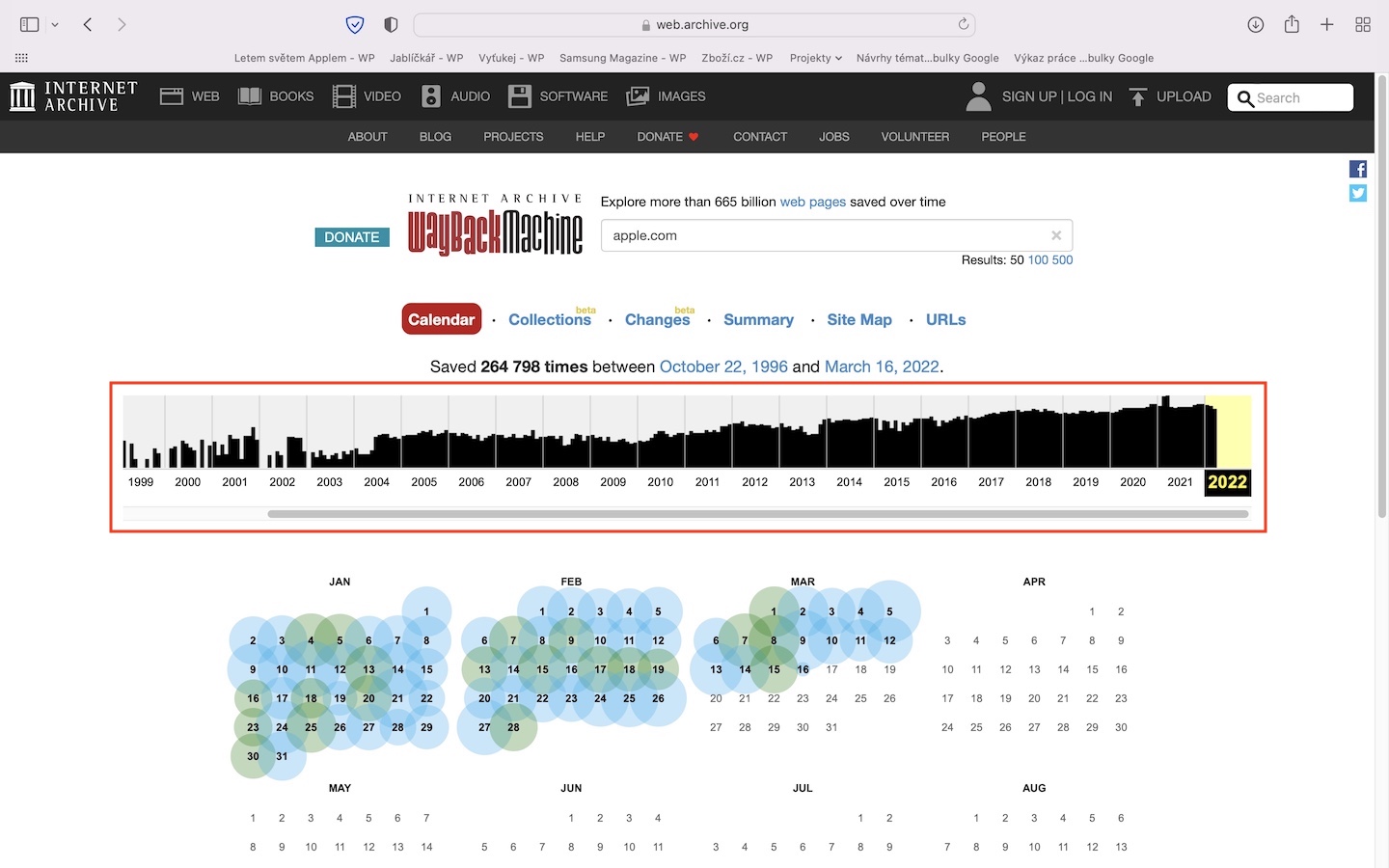The height and width of the screenshot is (868, 1389).
Task: Open the Software section icon
Action: coord(520,96)
